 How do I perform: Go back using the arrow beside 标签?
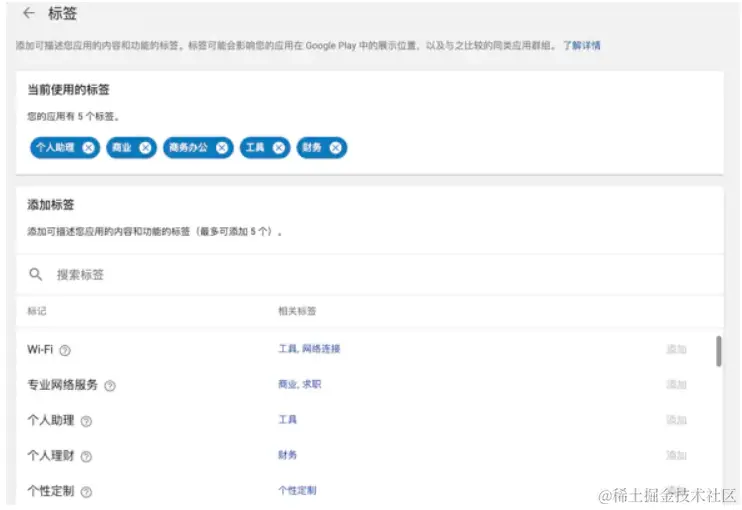click(x=29, y=13)
